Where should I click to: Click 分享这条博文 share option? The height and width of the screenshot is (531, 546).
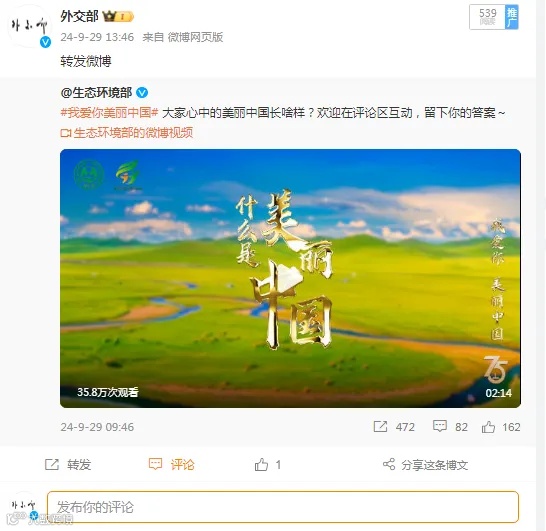425,465
